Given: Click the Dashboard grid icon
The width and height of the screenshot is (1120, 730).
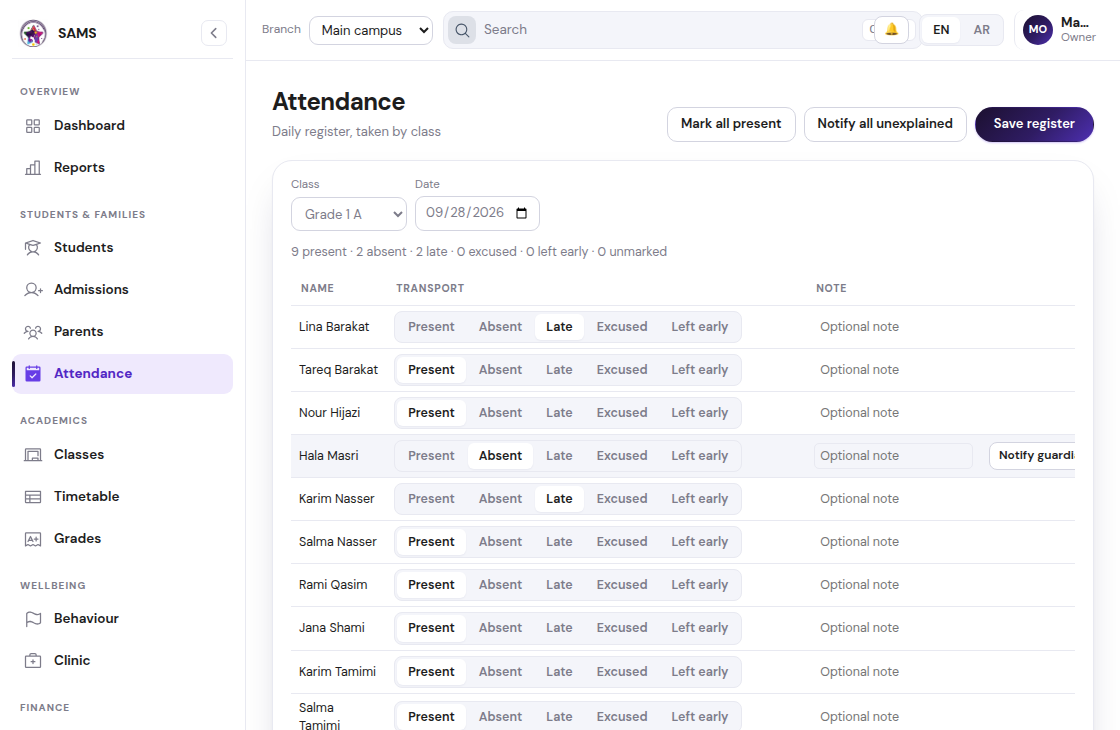Looking at the screenshot, I should 33,126.
